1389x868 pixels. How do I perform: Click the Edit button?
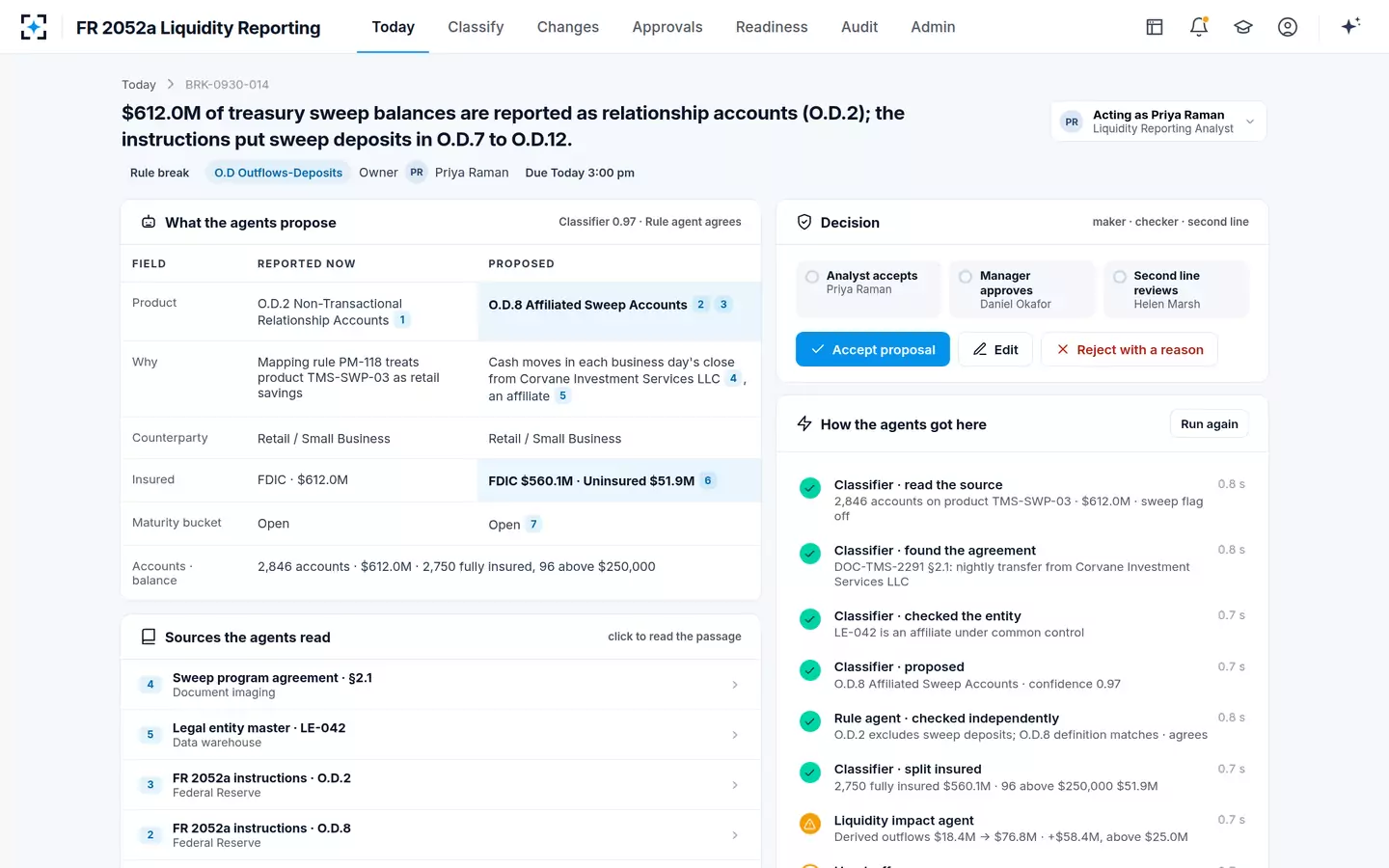tap(995, 349)
